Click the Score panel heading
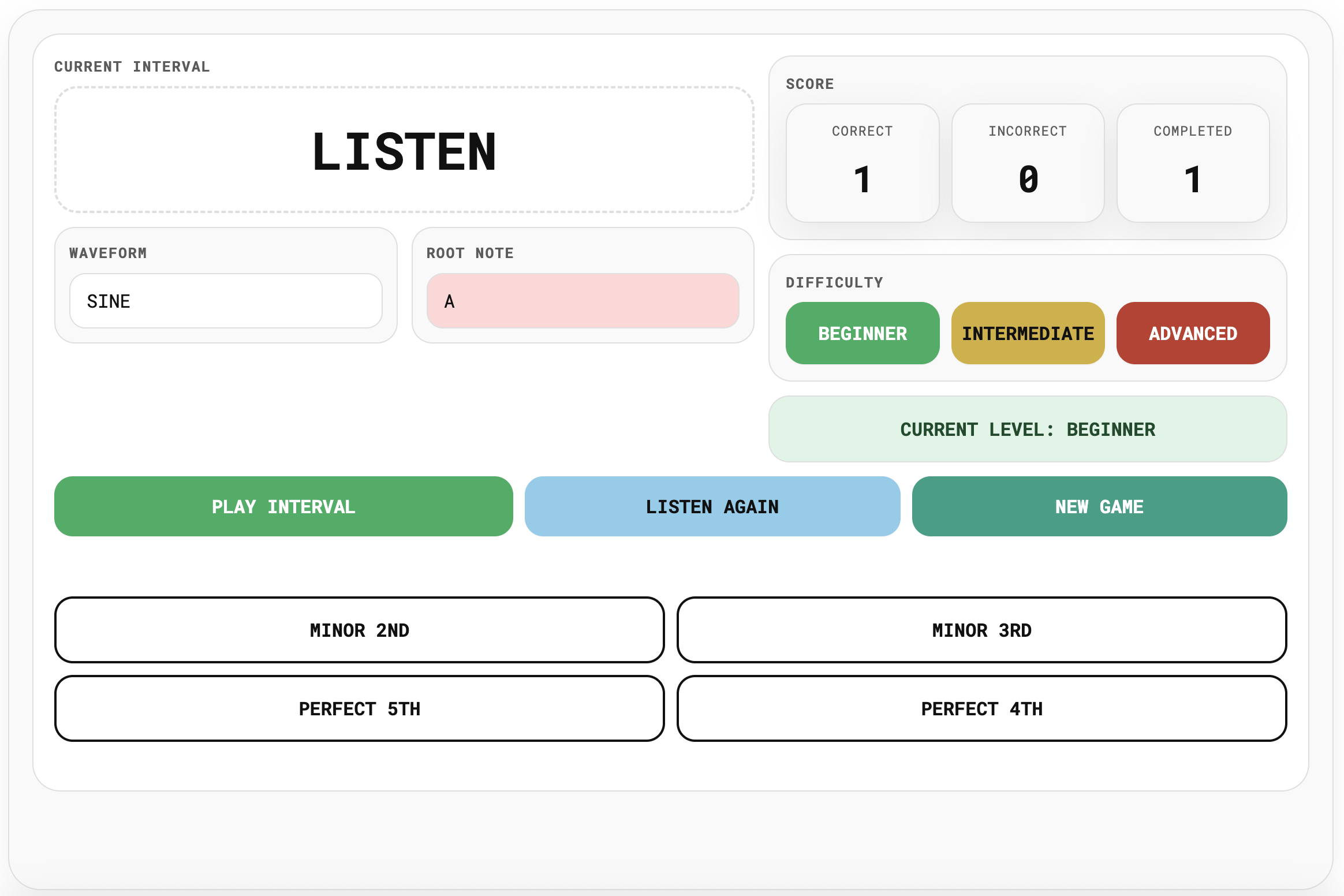This screenshot has width=1344, height=896. click(809, 84)
